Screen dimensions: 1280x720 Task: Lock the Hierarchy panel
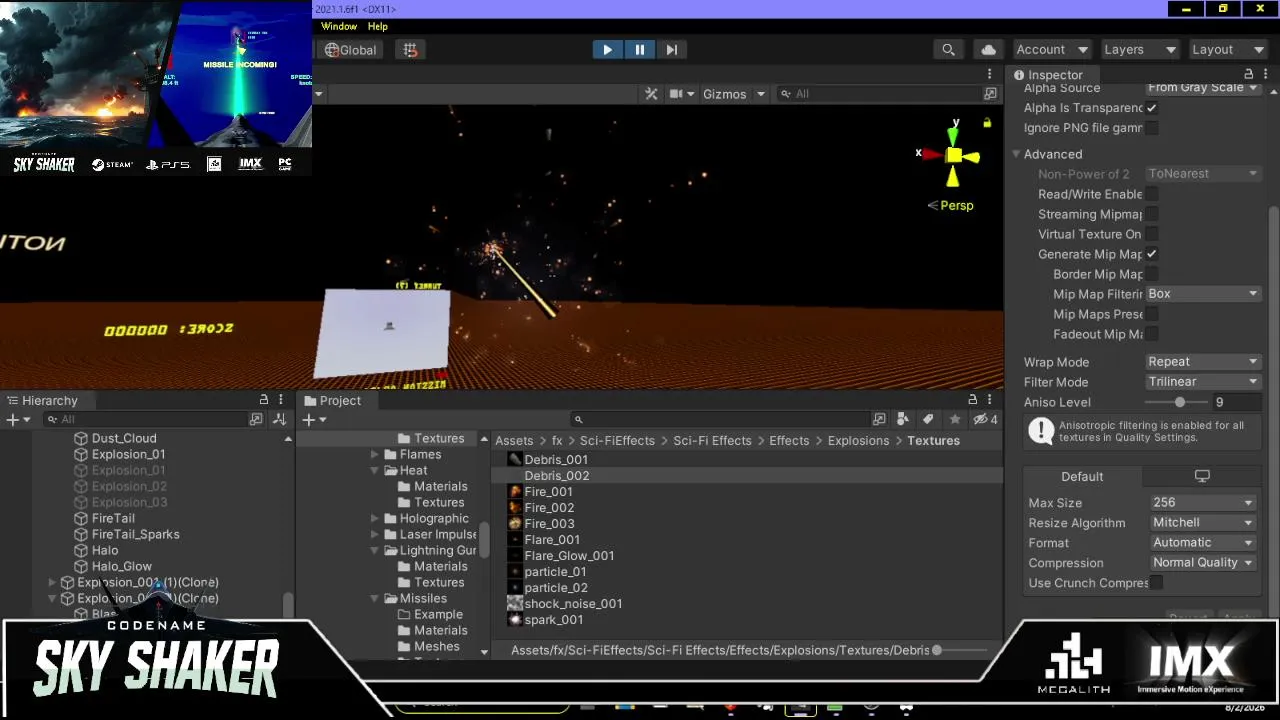click(x=263, y=400)
